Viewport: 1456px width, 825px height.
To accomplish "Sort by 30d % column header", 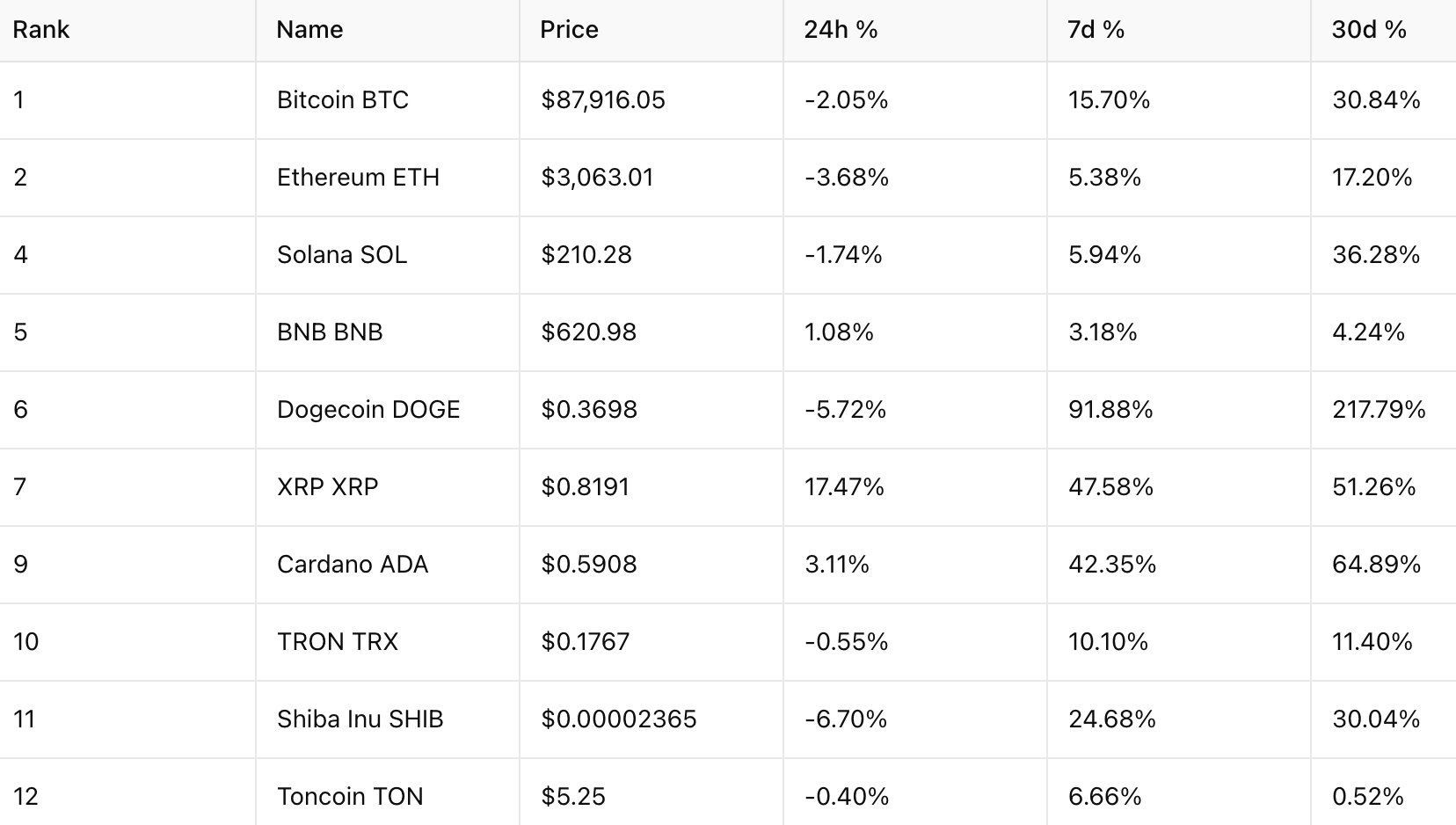I will tap(1369, 30).
